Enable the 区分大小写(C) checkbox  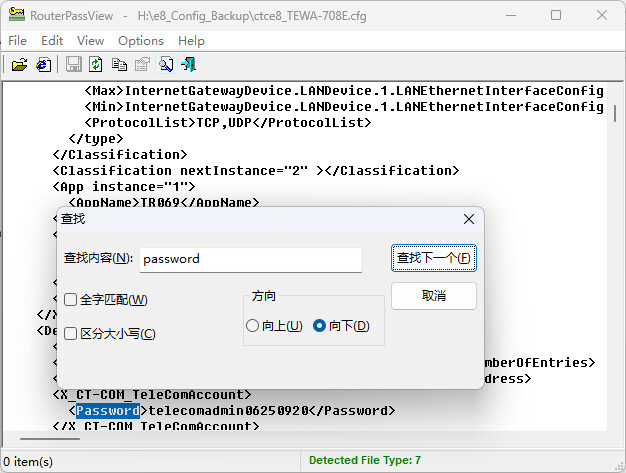click(x=71, y=333)
